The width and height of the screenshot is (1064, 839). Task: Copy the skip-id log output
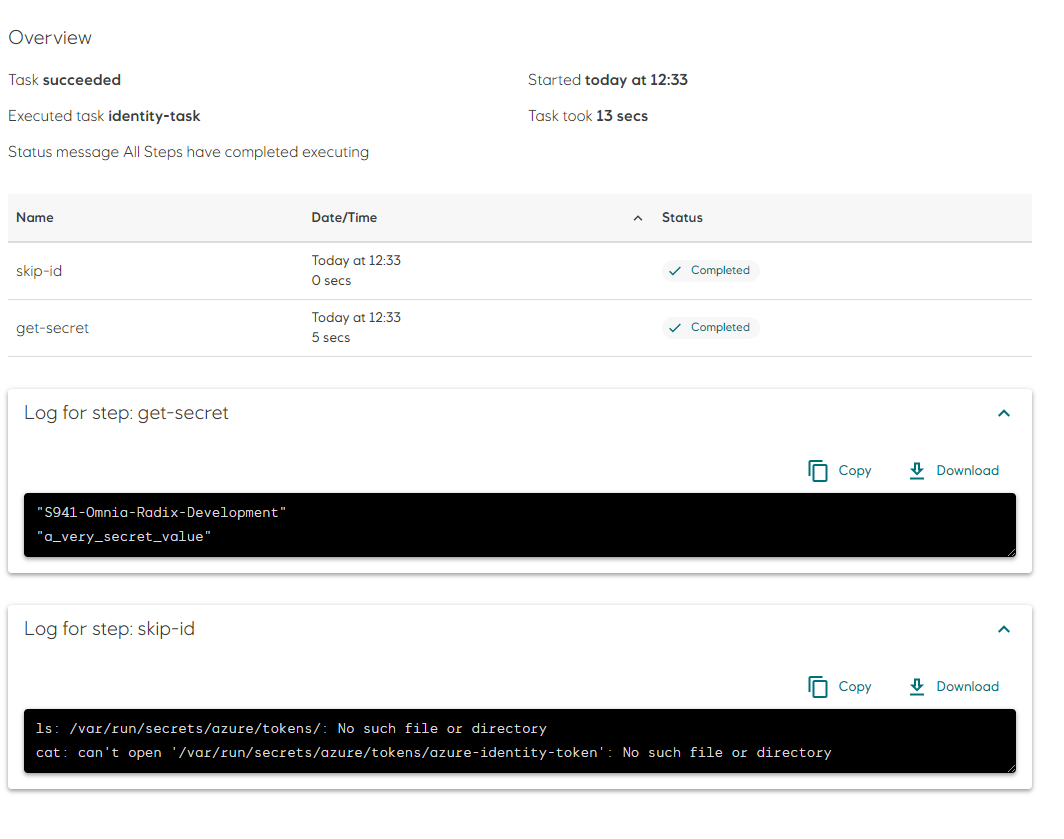click(x=839, y=686)
